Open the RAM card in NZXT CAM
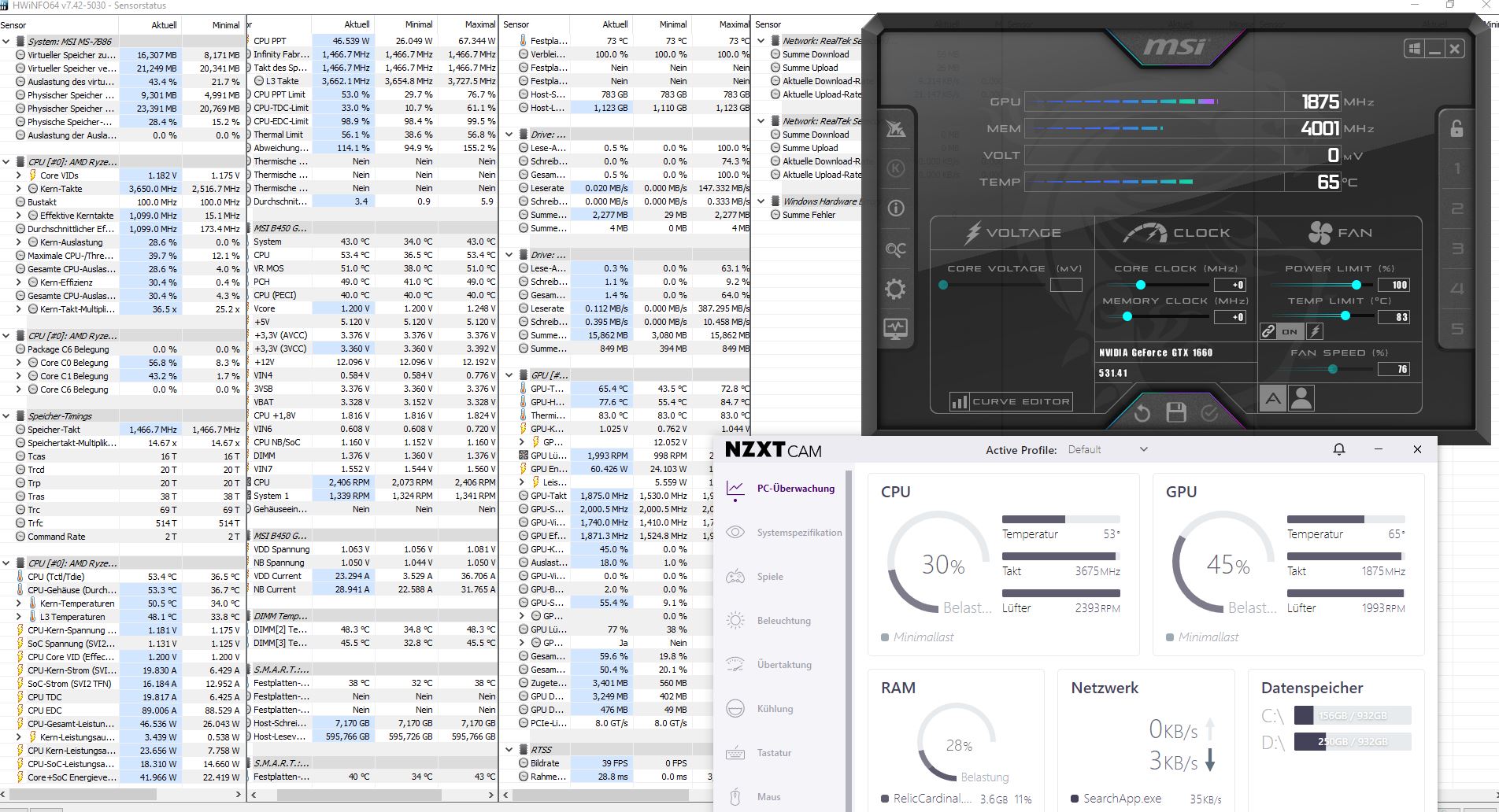 pos(956,740)
